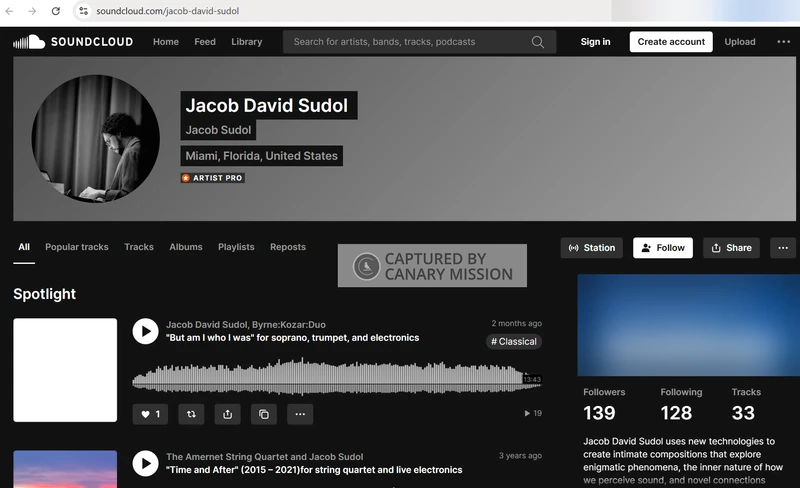Go to Home
Image resolution: width=800 pixels, height=488 pixels.
coord(166,42)
